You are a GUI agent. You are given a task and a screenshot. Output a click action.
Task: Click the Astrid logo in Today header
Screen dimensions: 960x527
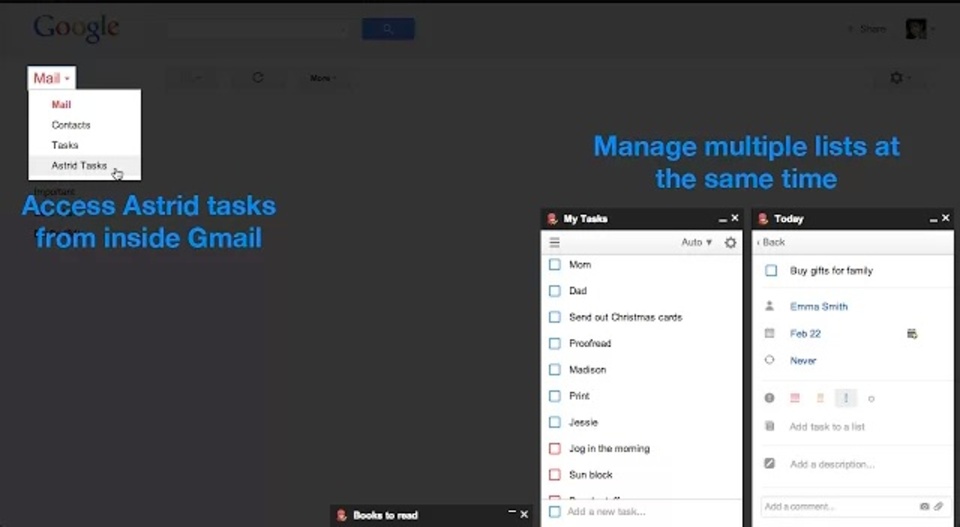point(763,219)
